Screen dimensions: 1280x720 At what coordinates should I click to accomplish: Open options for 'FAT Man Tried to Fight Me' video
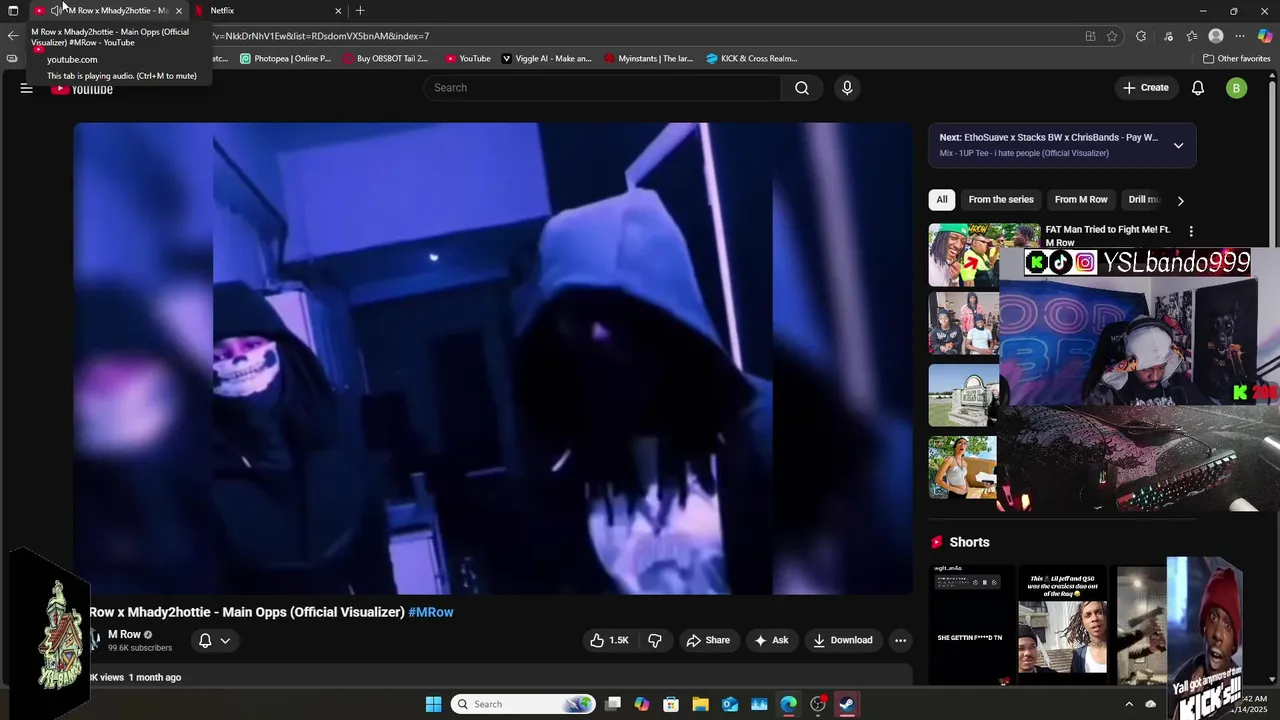click(1190, 231)
